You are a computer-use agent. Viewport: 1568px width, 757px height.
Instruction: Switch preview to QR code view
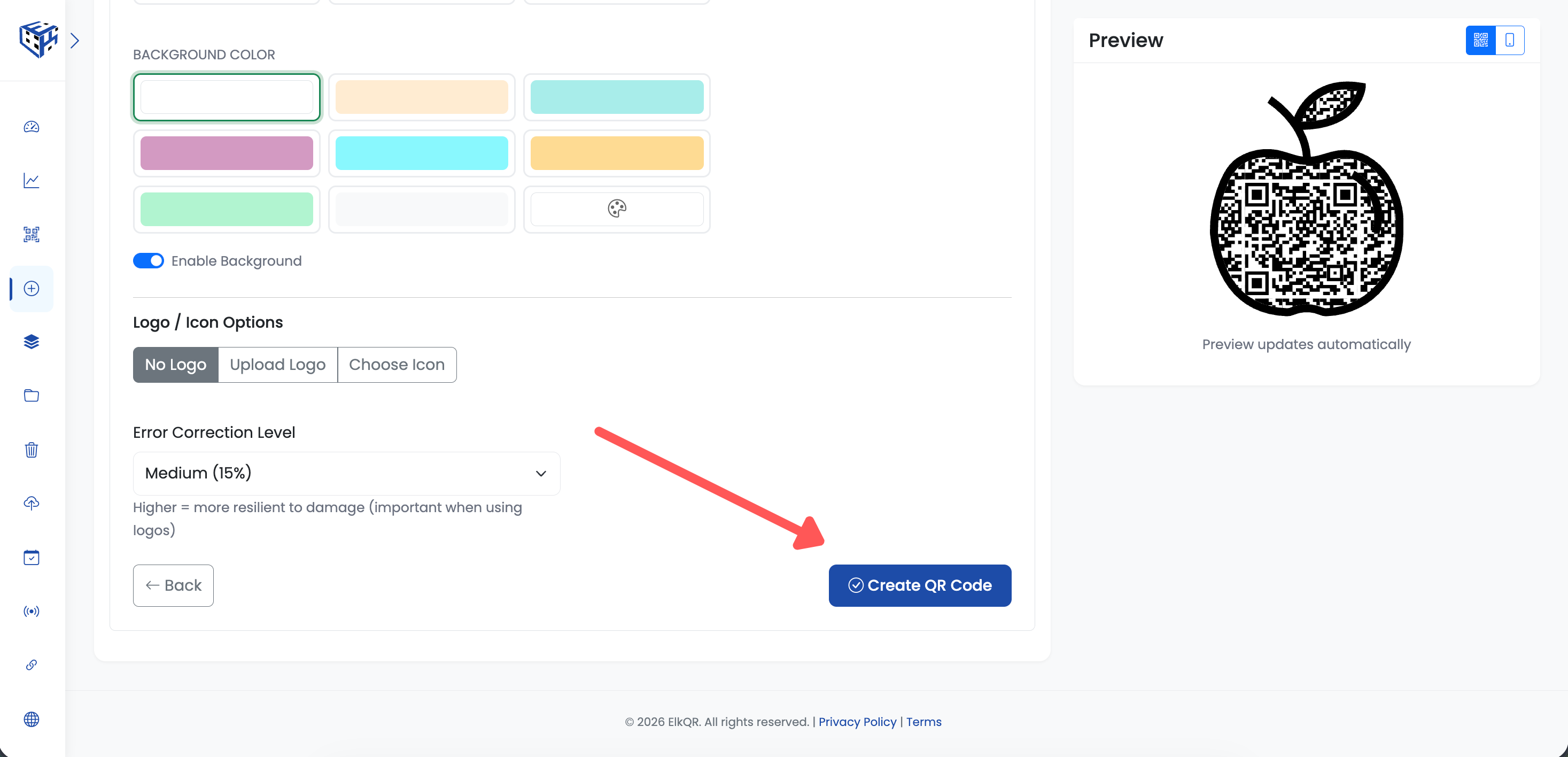tap(1480, 40)
